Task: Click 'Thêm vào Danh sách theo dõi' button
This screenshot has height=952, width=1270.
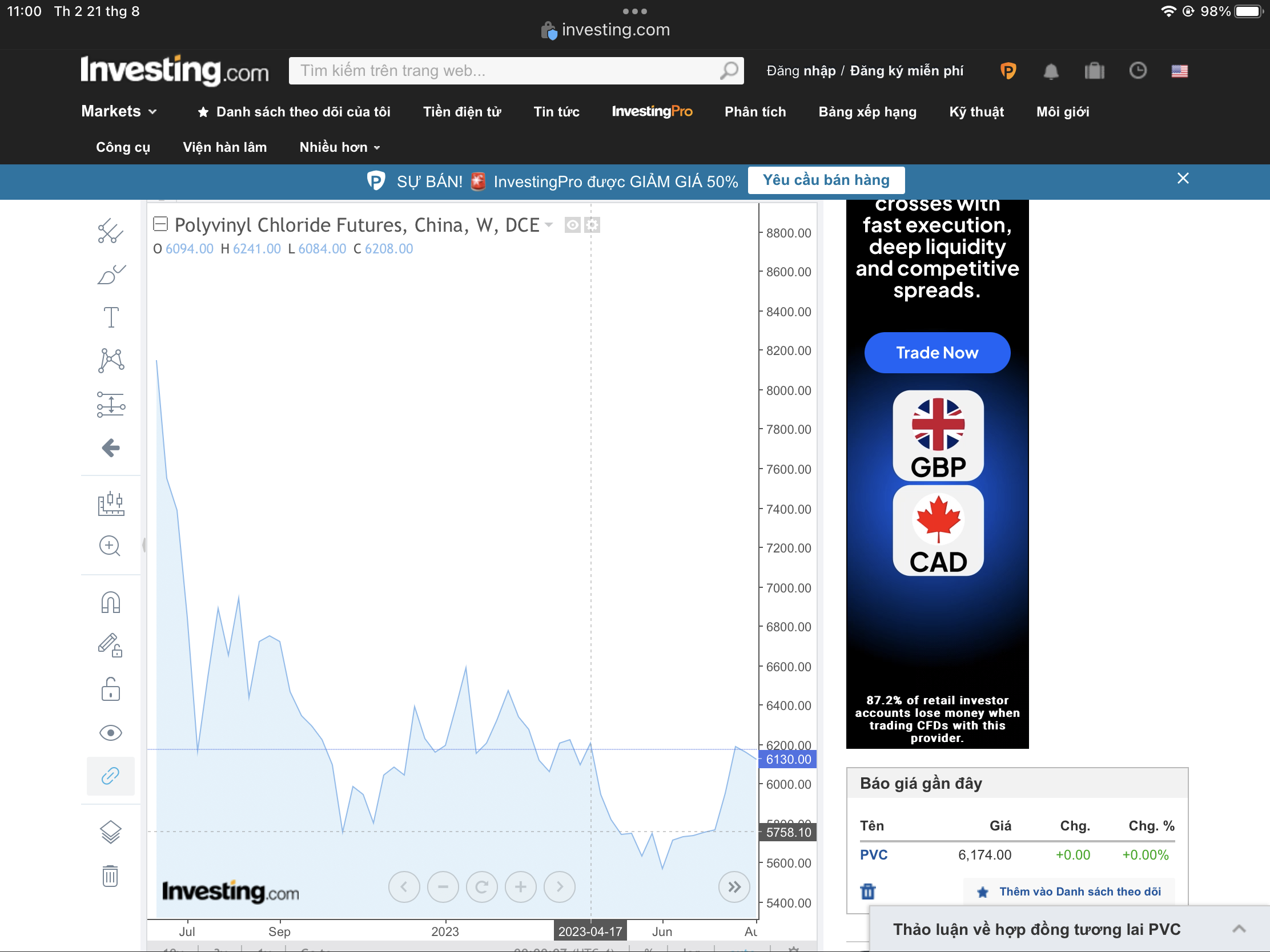Action: 1069,892
